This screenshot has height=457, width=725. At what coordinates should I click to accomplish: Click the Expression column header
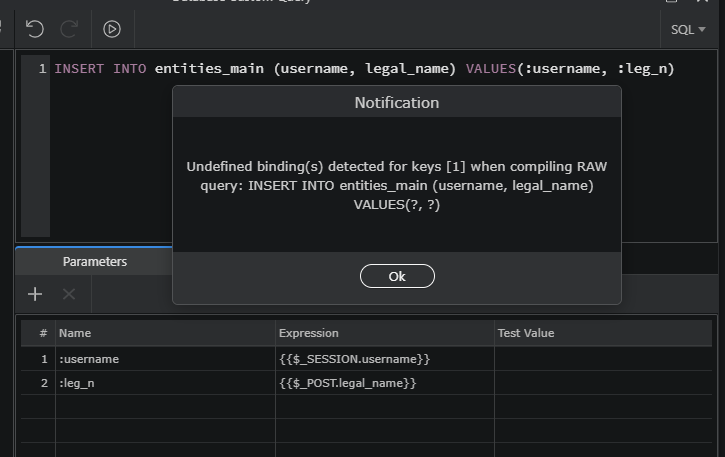pyautogui.click(x=385, y=333)
